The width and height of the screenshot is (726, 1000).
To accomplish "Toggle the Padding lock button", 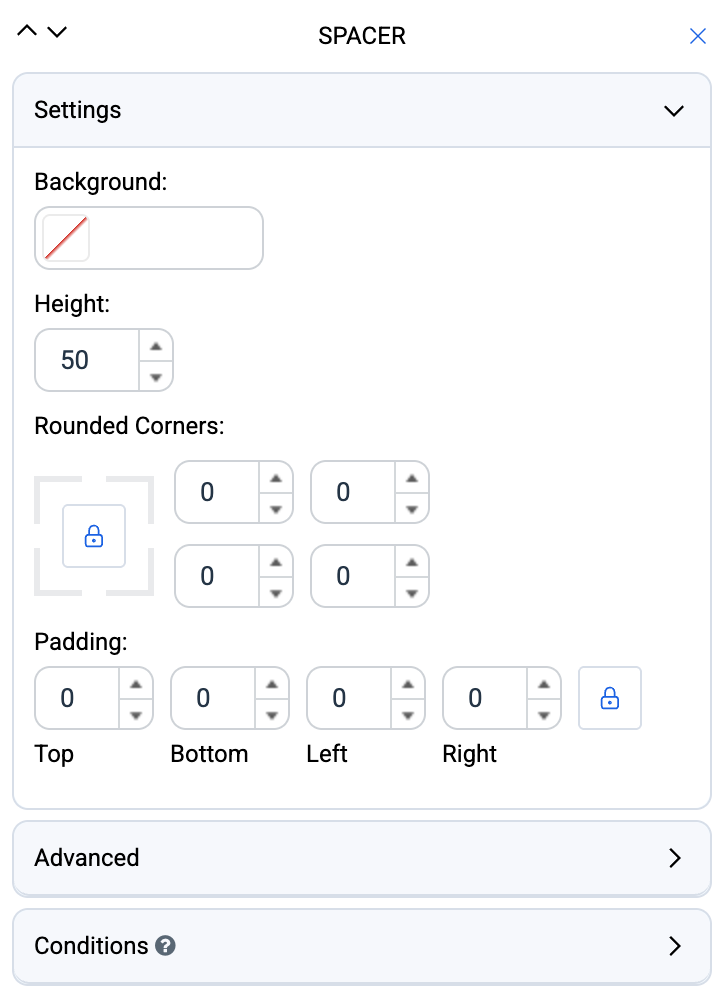I will point(610,698).
